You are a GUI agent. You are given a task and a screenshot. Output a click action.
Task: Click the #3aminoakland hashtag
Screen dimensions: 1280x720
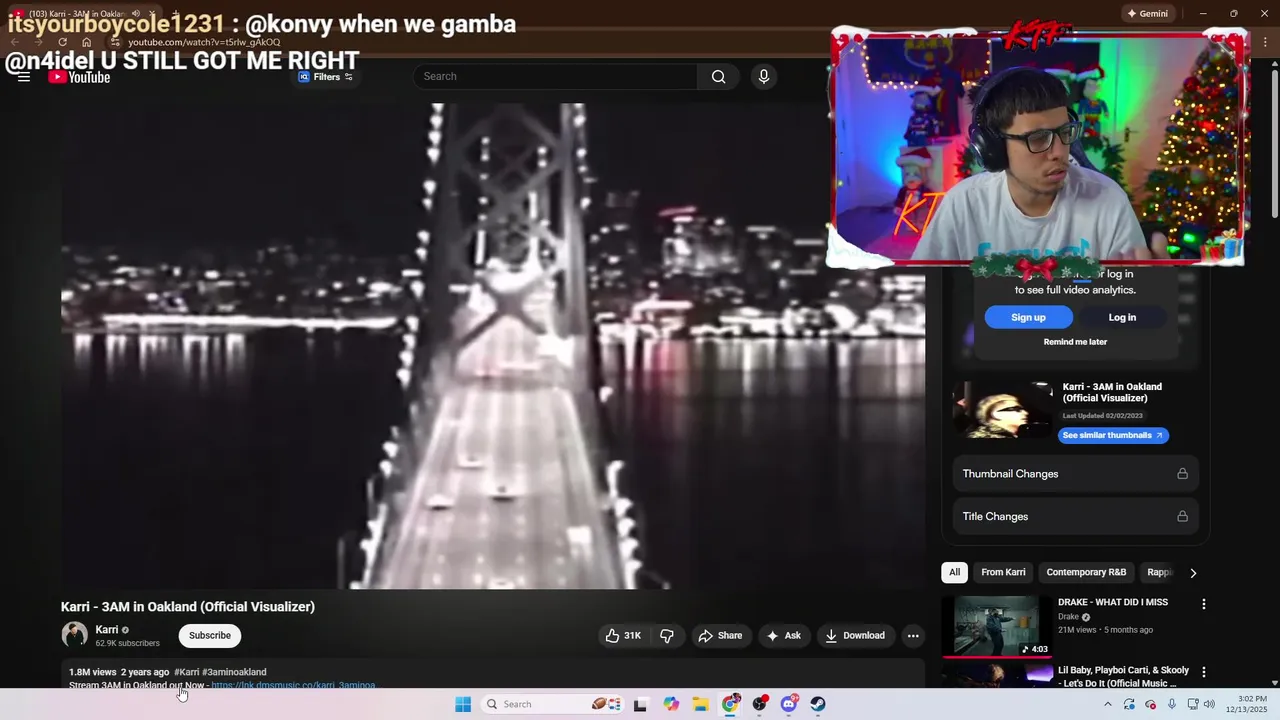click(x=234, y=672)
